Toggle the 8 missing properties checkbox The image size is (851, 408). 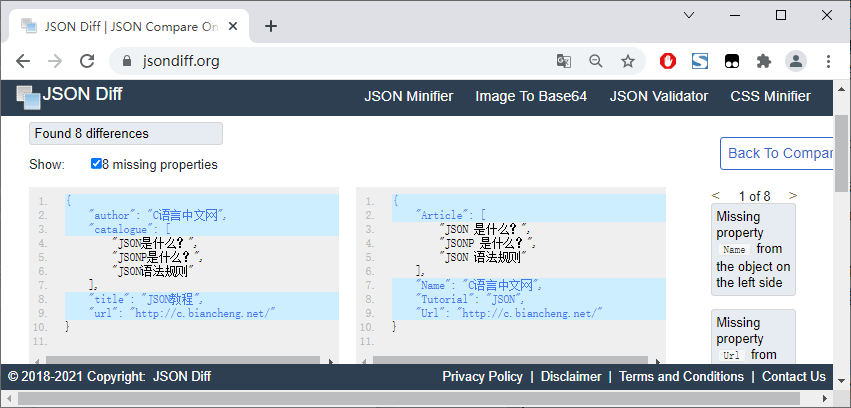[x=96, y=164]
